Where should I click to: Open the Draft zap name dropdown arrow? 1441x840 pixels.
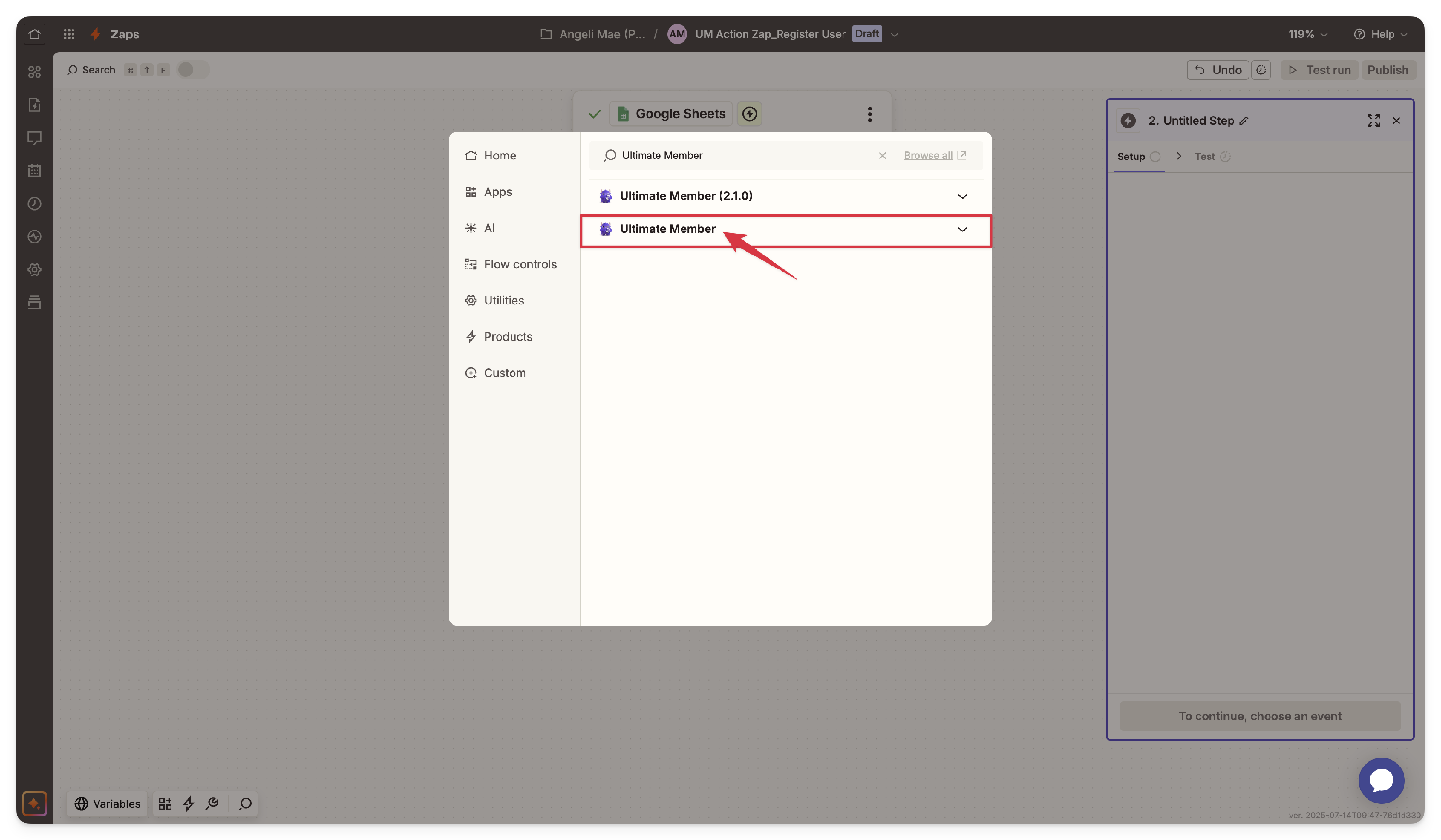(x=895, y=34)
